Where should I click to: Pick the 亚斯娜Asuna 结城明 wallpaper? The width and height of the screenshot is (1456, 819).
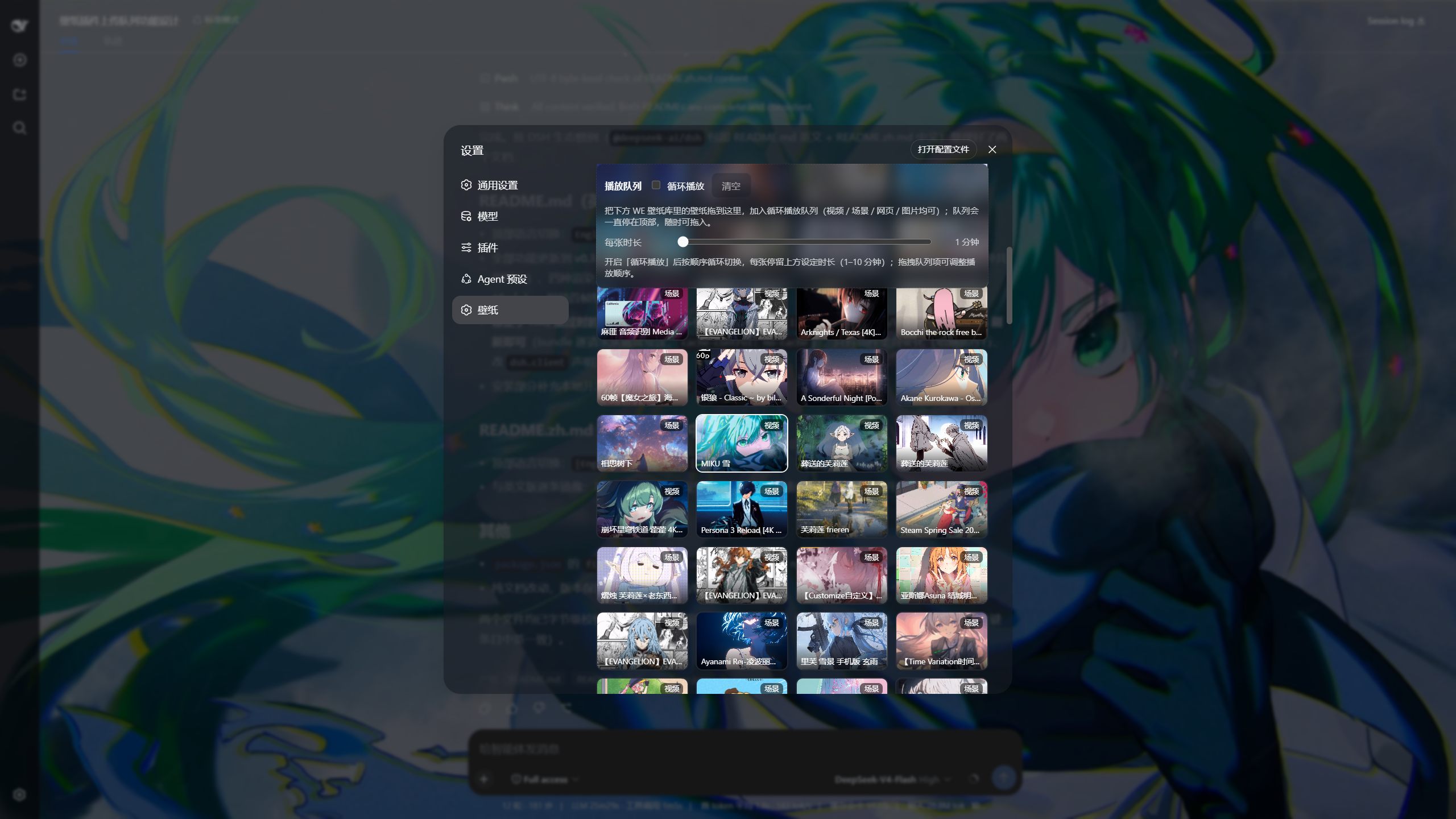(x=941, y=575)
